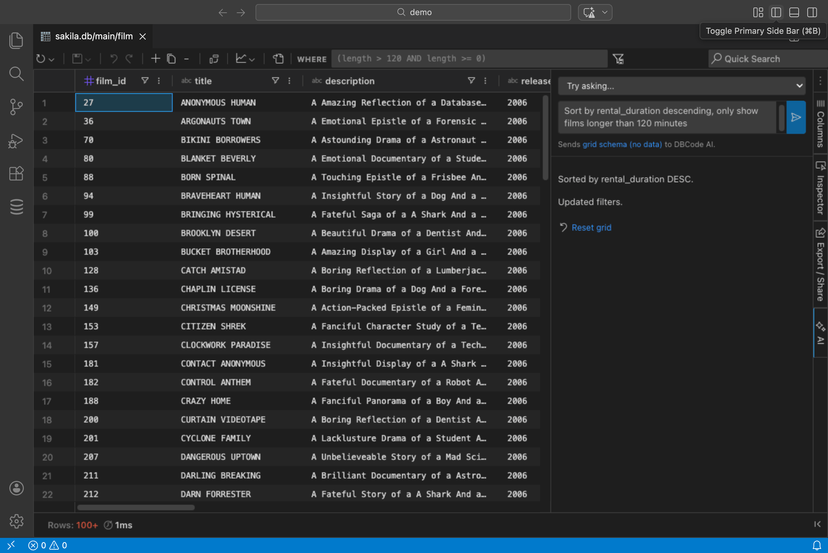This screenshot has width=828, height=553.
Task: Click the save changes icon
Action: point(77,59)
